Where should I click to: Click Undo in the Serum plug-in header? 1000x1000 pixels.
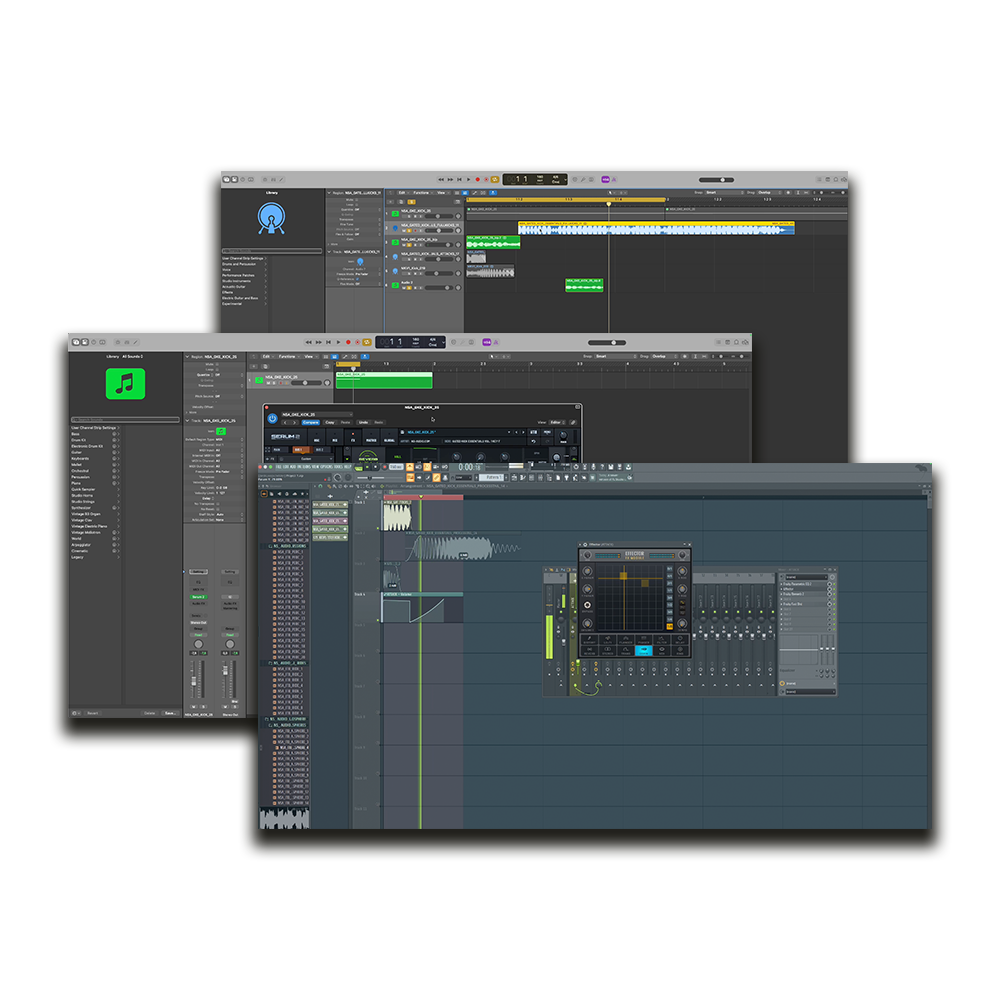363,422
